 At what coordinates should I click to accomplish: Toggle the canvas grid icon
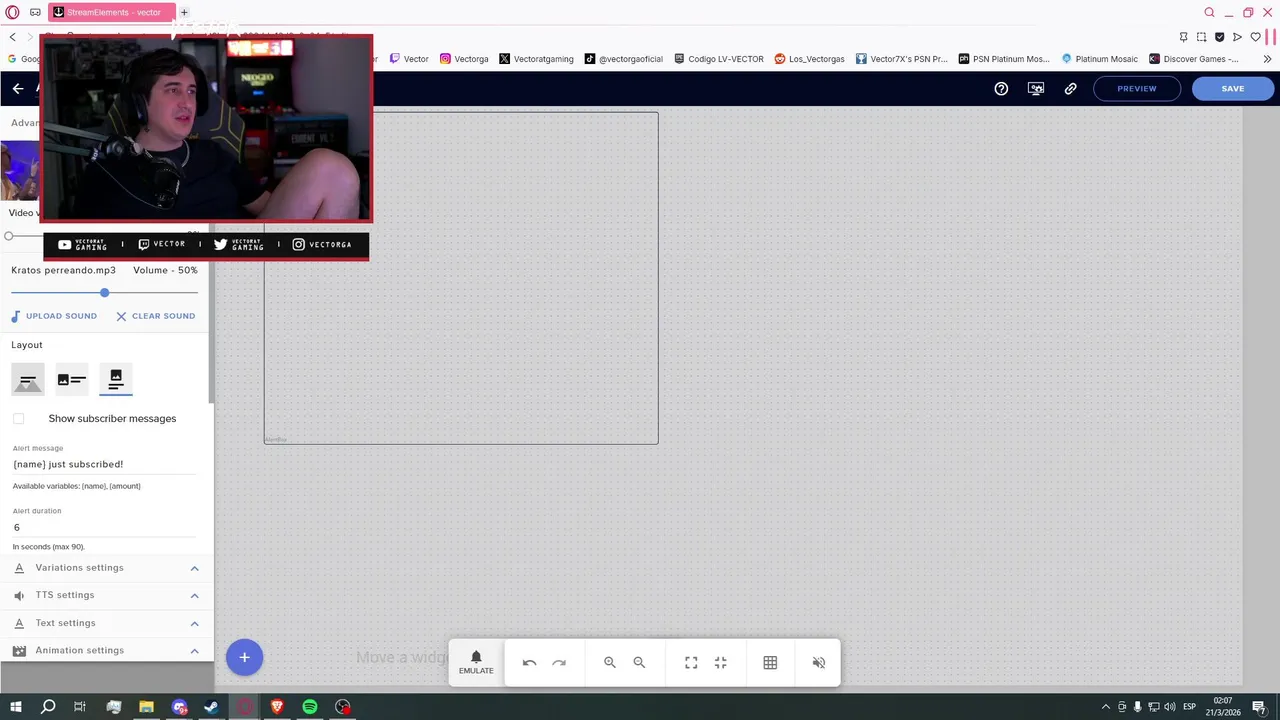(770, 662)
